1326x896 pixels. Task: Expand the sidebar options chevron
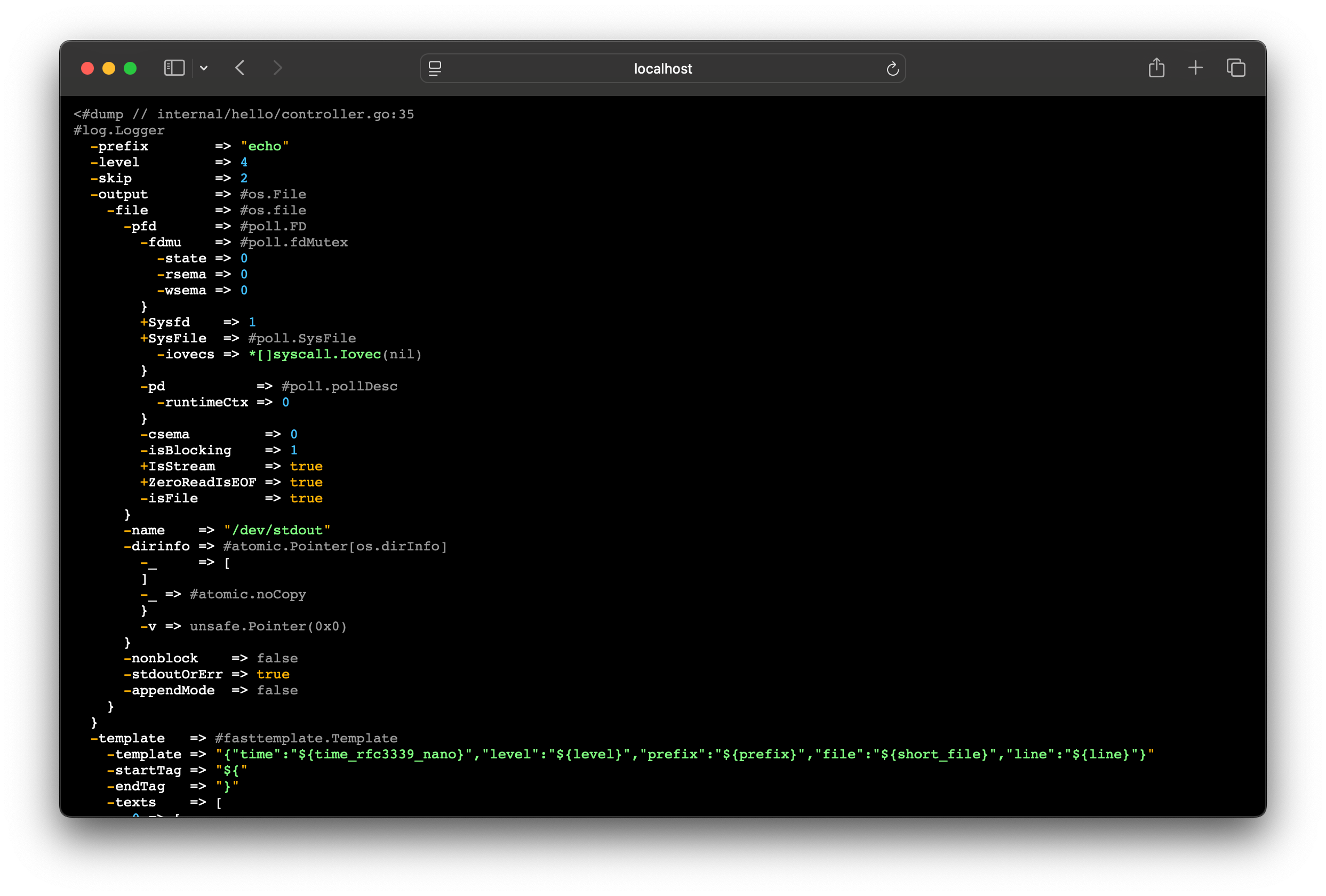pyautogui.click(x=204, y=68)
